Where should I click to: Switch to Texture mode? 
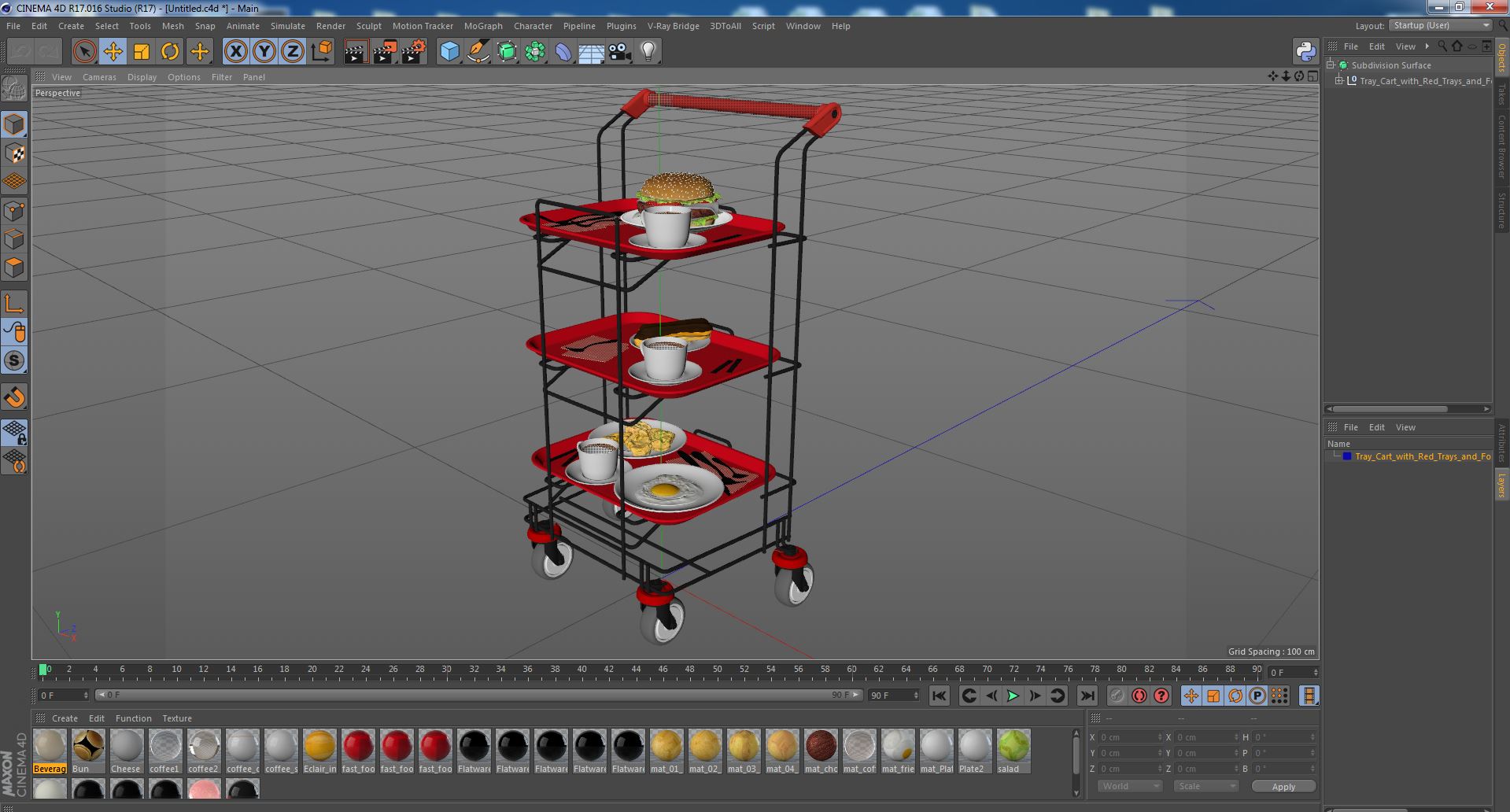(x=14, y=153)
